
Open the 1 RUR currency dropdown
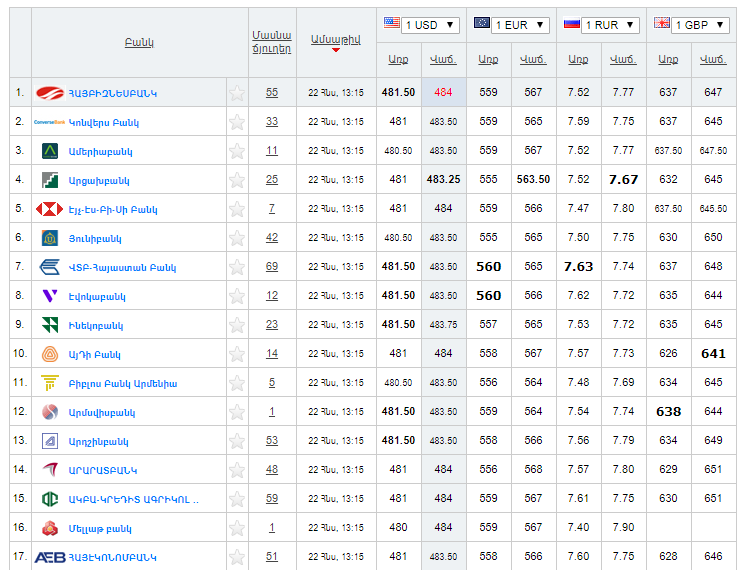[x=611, y=25]
